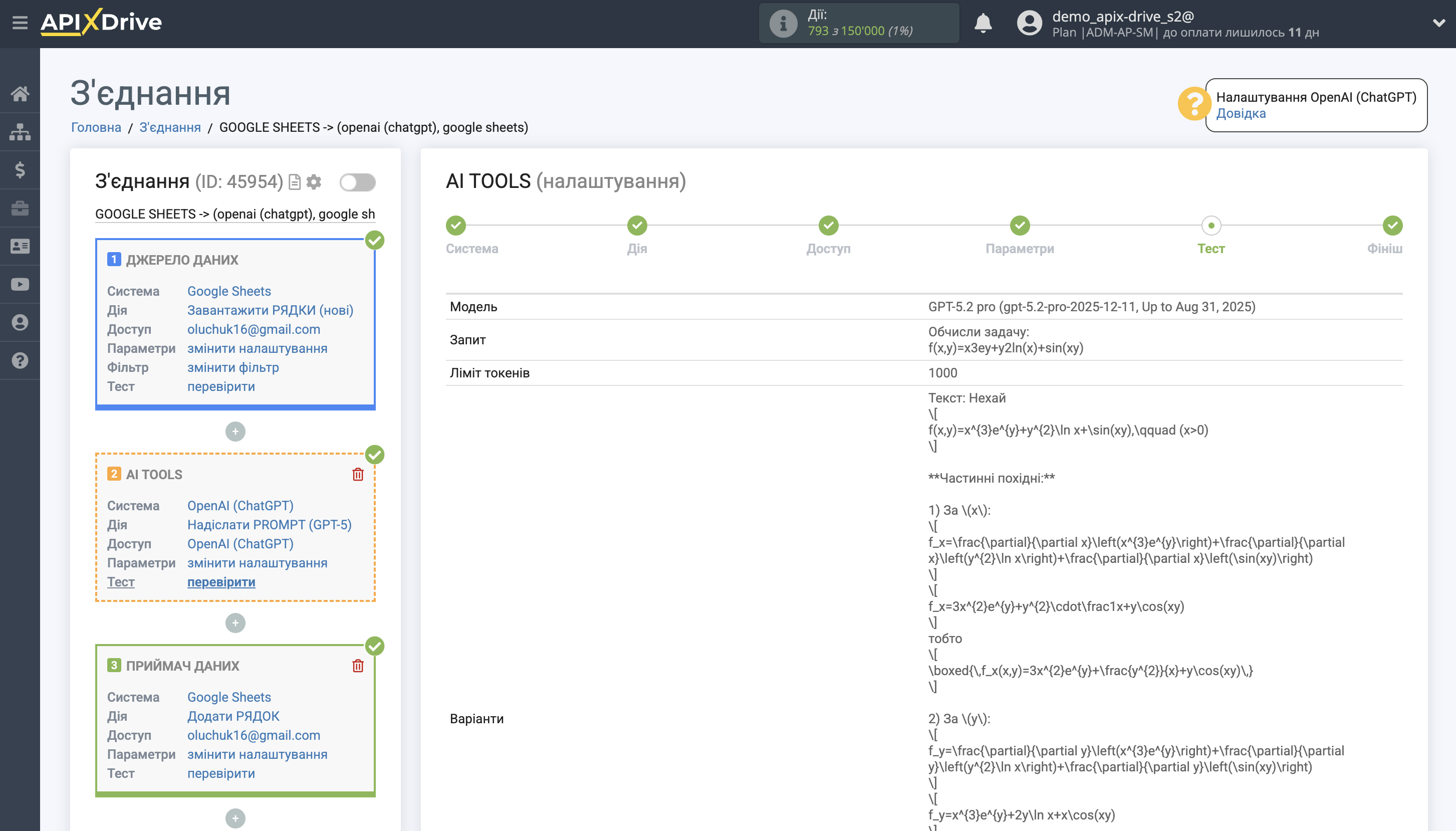This screenshot has height=831, width=1456.
Task: Open the sidebar hamburger menu
Action: (x=21, y=23)
